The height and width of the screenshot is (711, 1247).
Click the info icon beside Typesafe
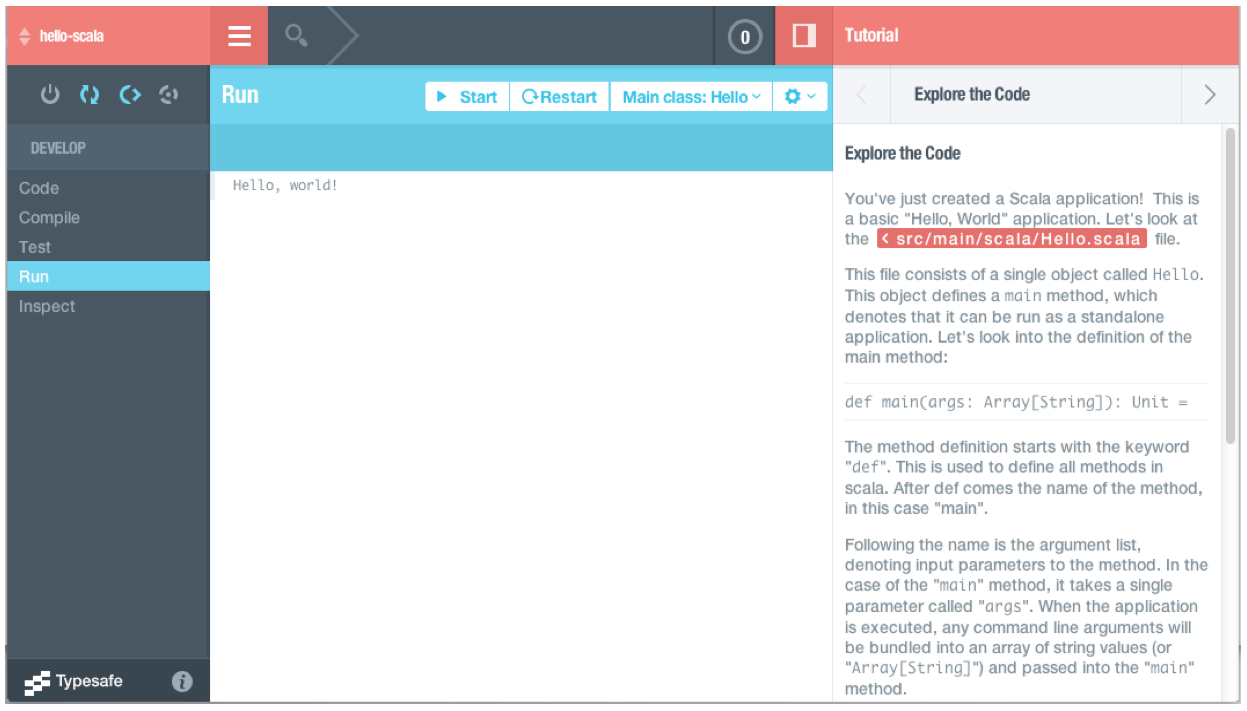(182, 682)
